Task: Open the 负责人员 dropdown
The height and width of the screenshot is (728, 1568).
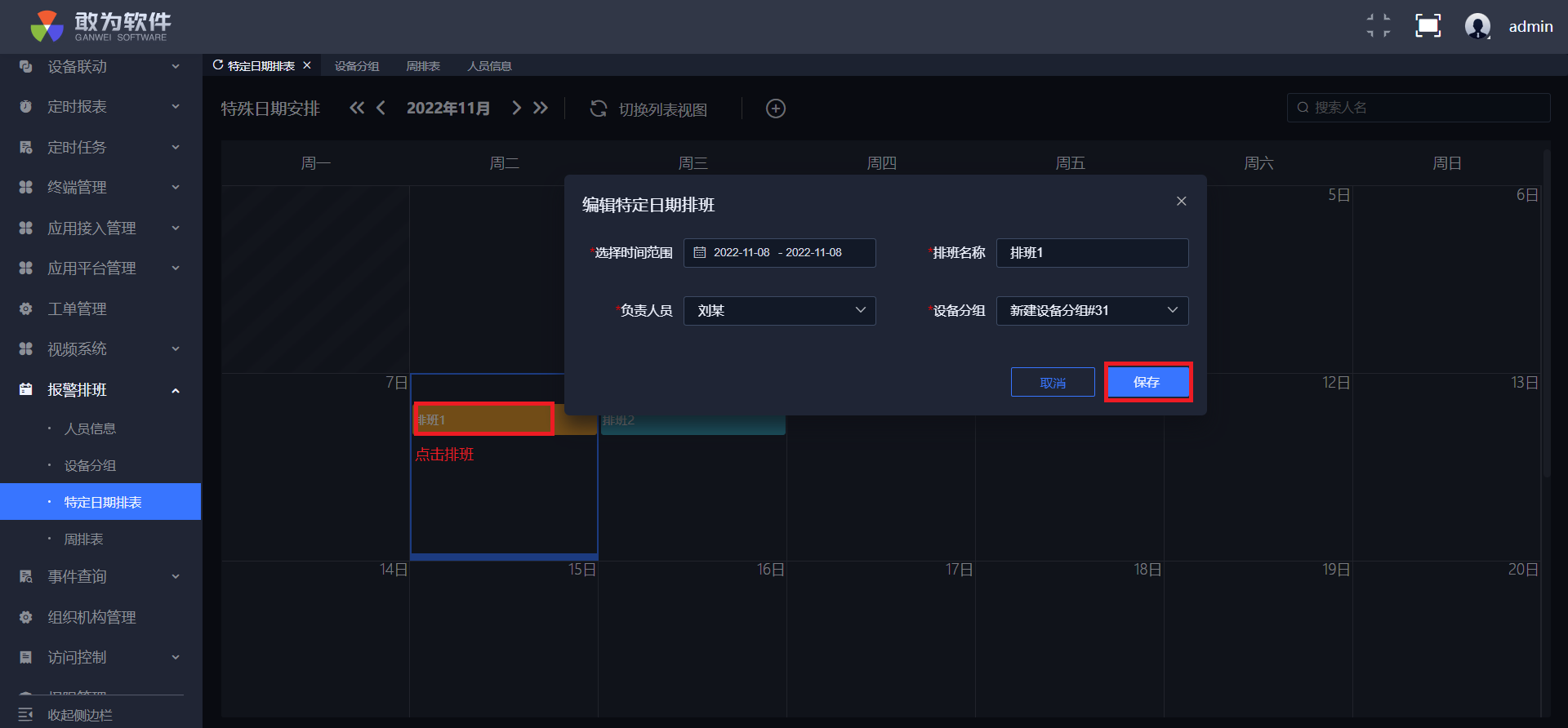Action: [x=779, y=311]
